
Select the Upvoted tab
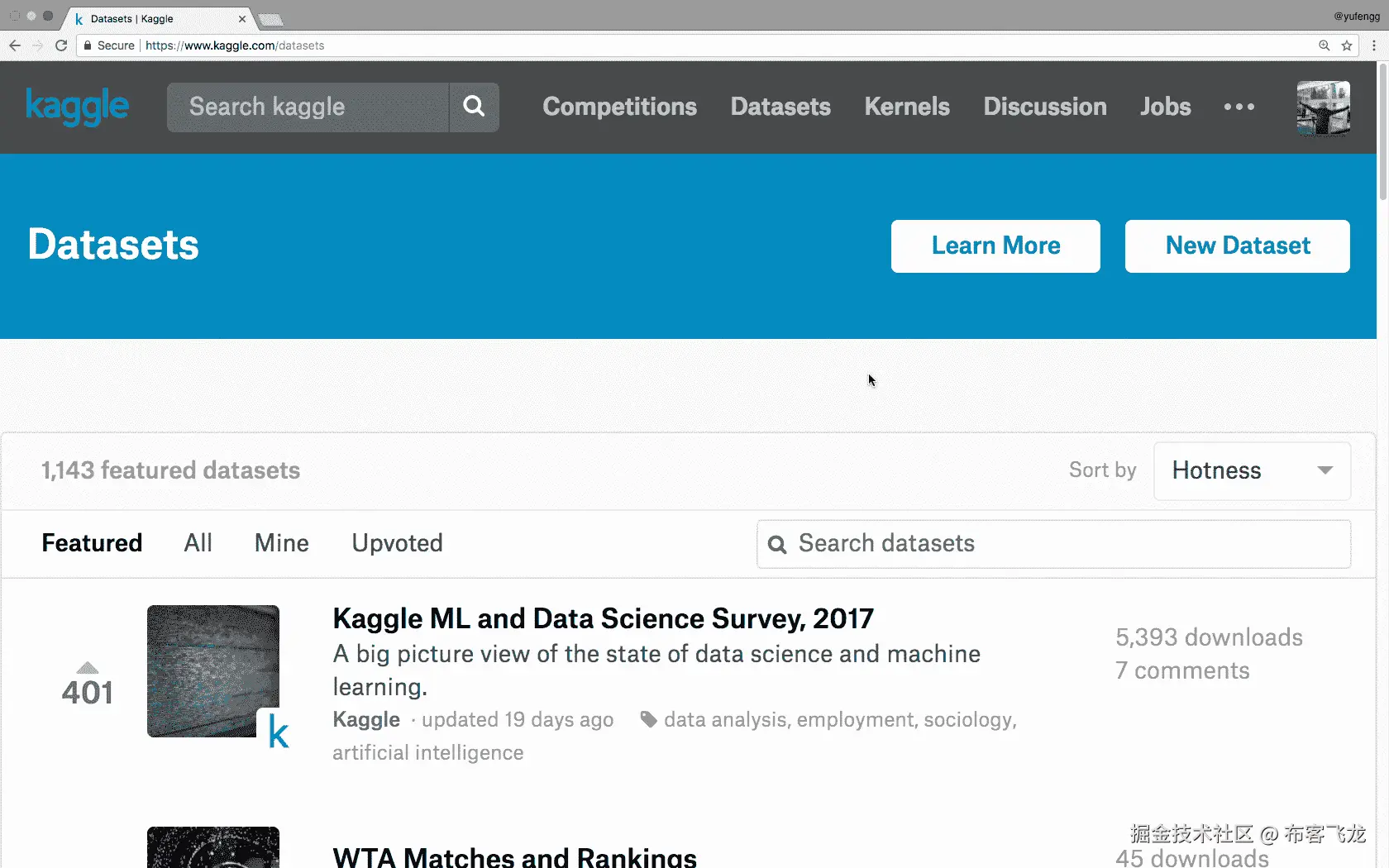tap(397, 543)
